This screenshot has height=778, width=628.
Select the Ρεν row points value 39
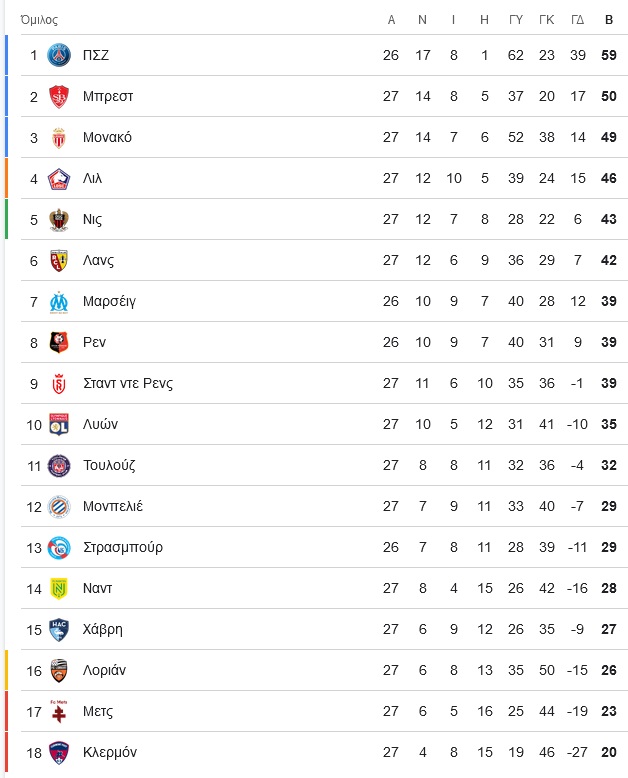click(609, 342)
